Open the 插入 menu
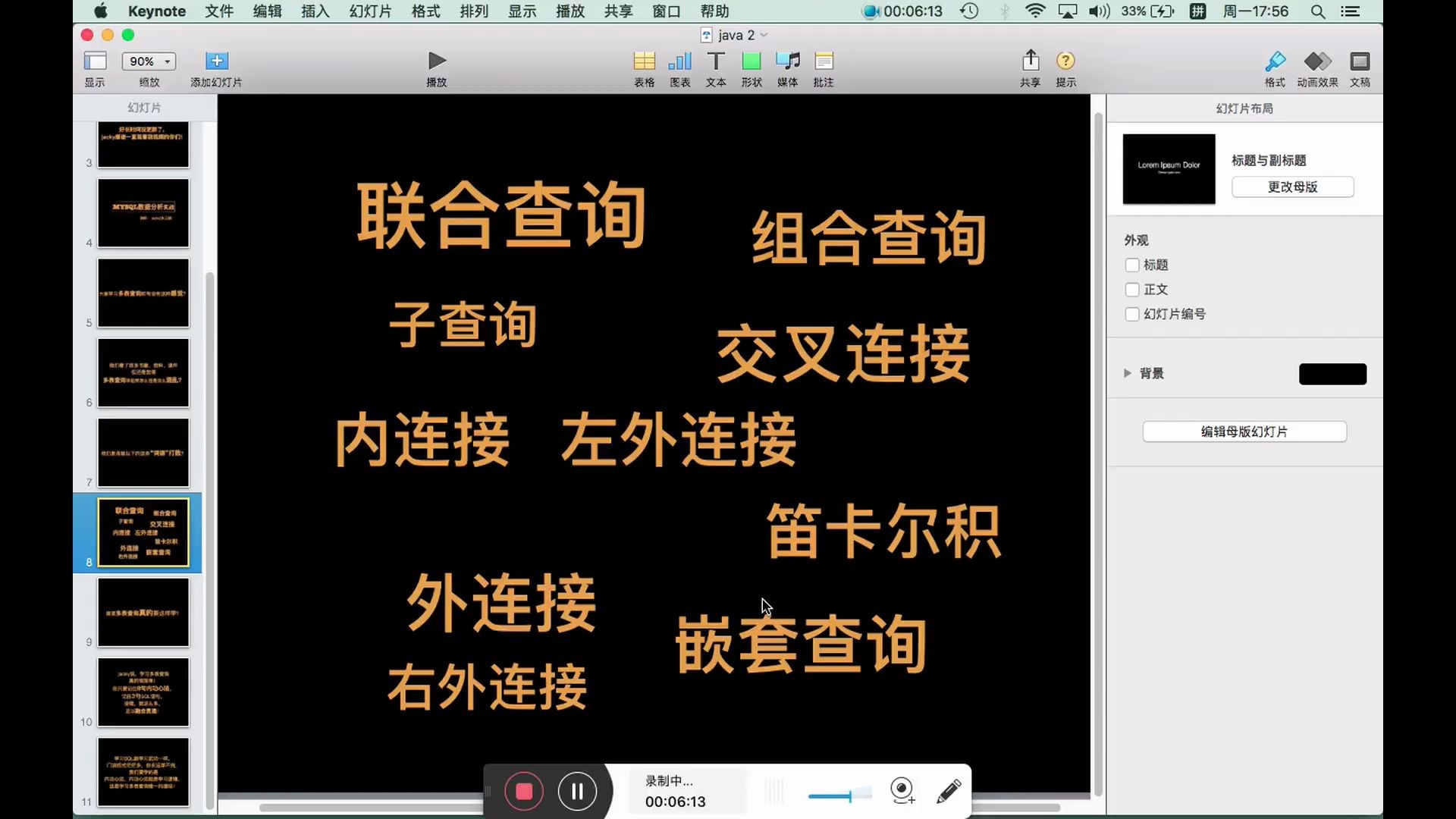1456x819 pixels. [315, 11]
